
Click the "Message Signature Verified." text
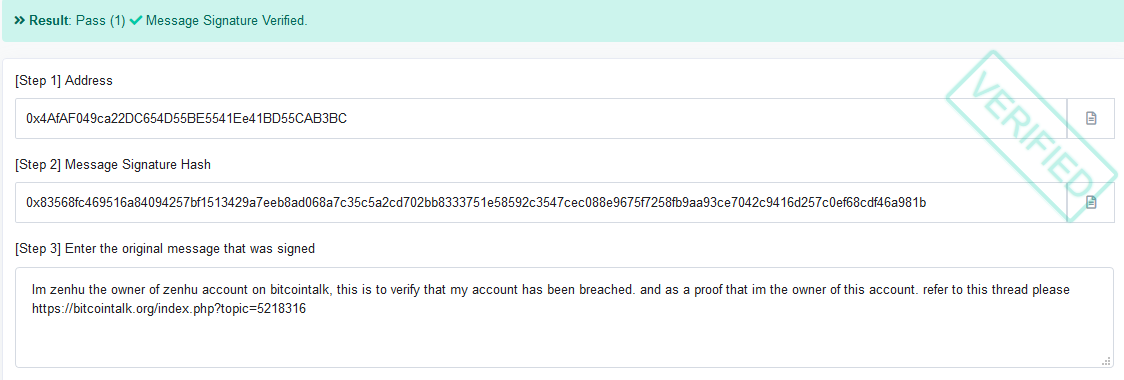pos(227,21)
